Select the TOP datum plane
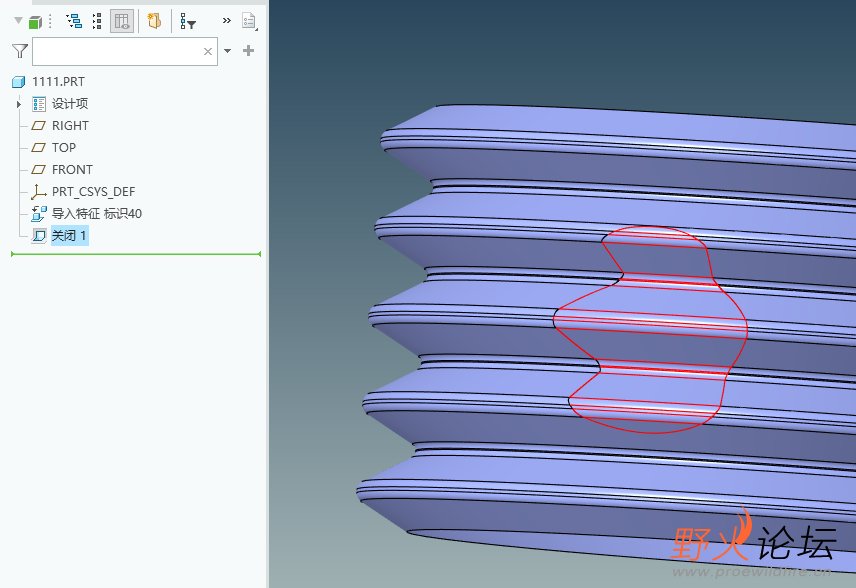This screenshot has height=588, width=856. [64, 148]
